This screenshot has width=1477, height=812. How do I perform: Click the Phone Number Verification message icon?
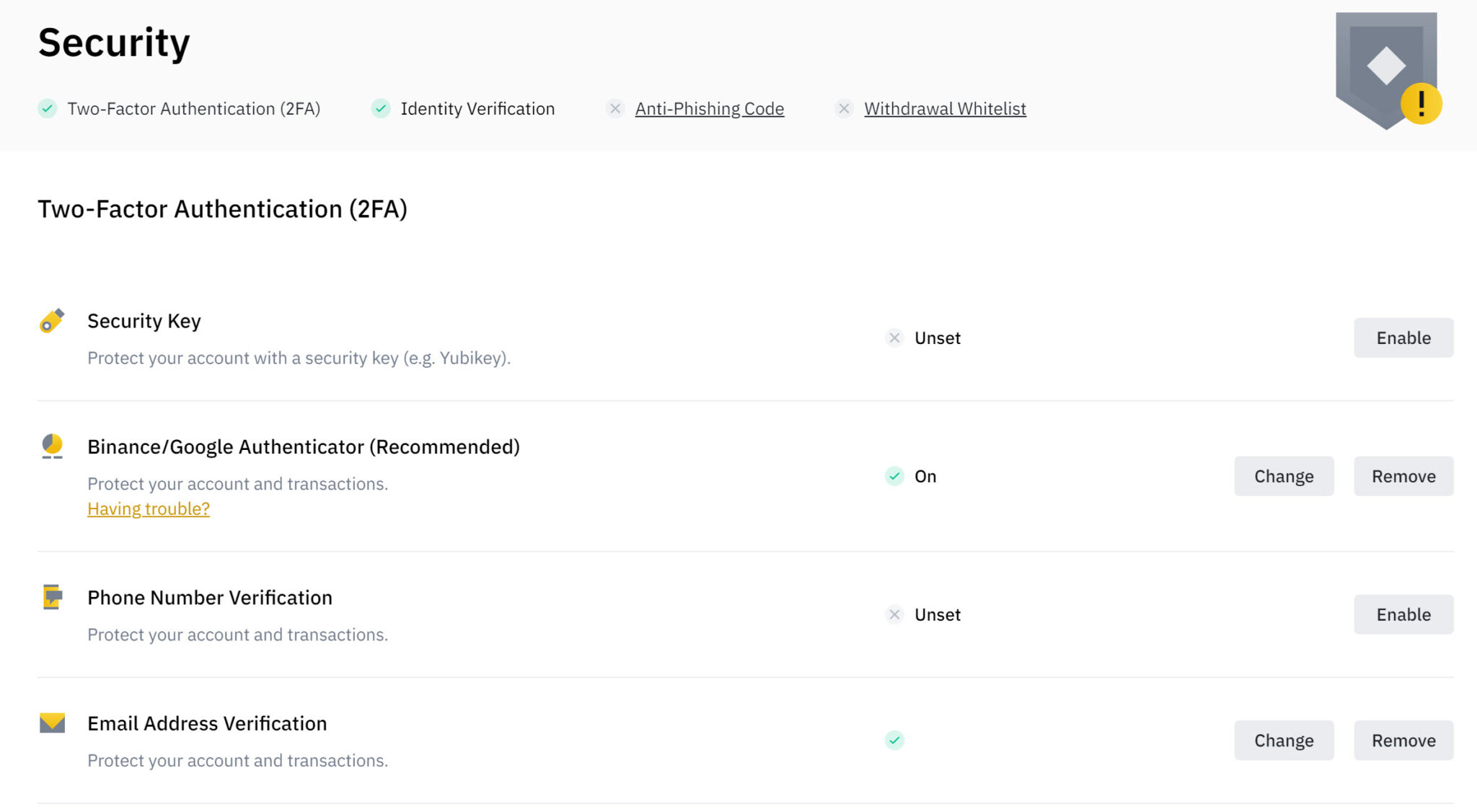click(52, 597)
